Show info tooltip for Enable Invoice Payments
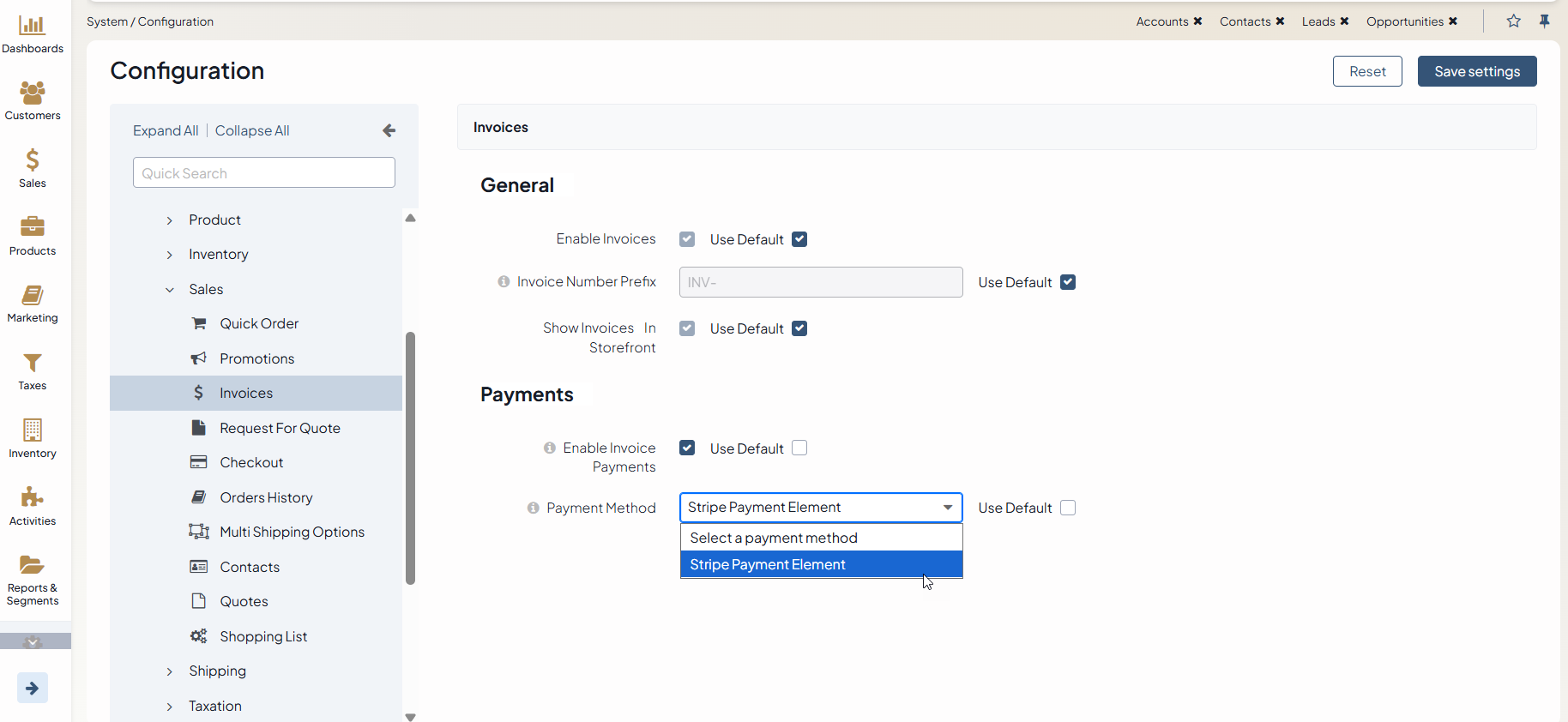 click(550, 448)
